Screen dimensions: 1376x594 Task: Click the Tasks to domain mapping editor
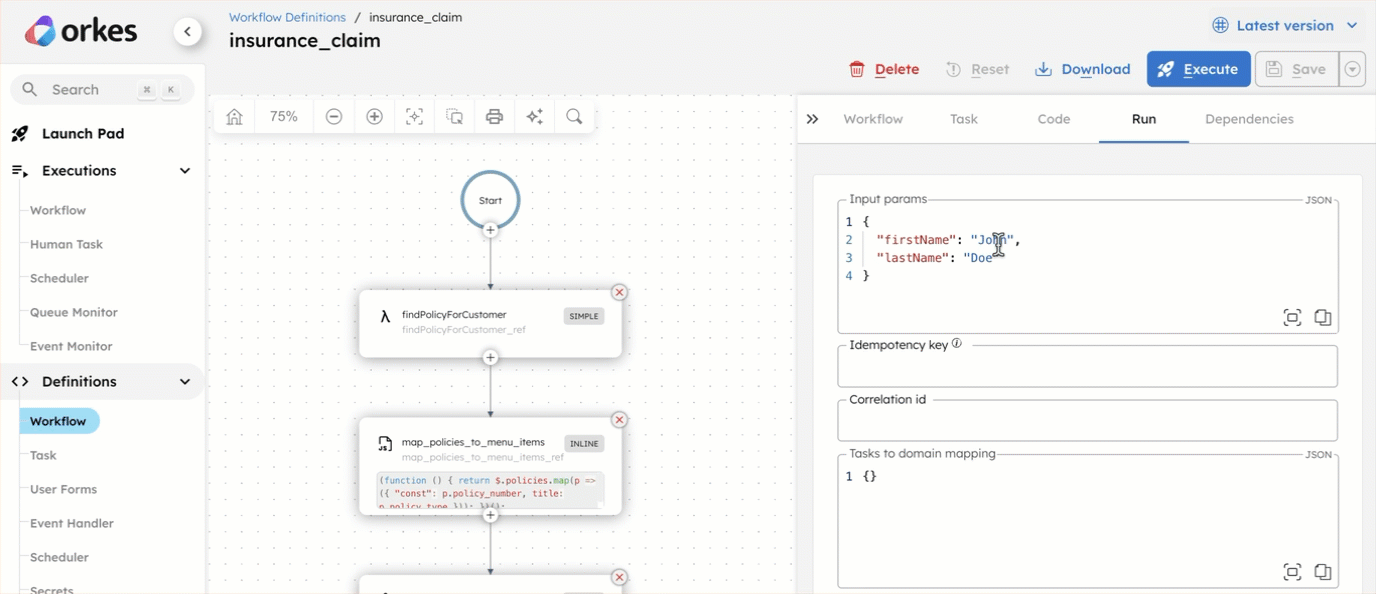(x=1087, y=521)
